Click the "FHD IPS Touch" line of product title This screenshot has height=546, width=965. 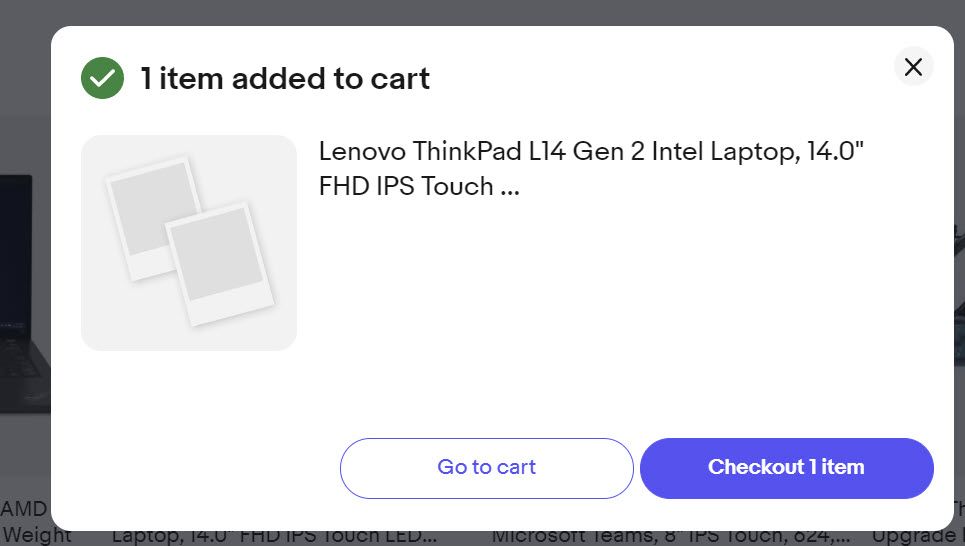coord(405,187)
